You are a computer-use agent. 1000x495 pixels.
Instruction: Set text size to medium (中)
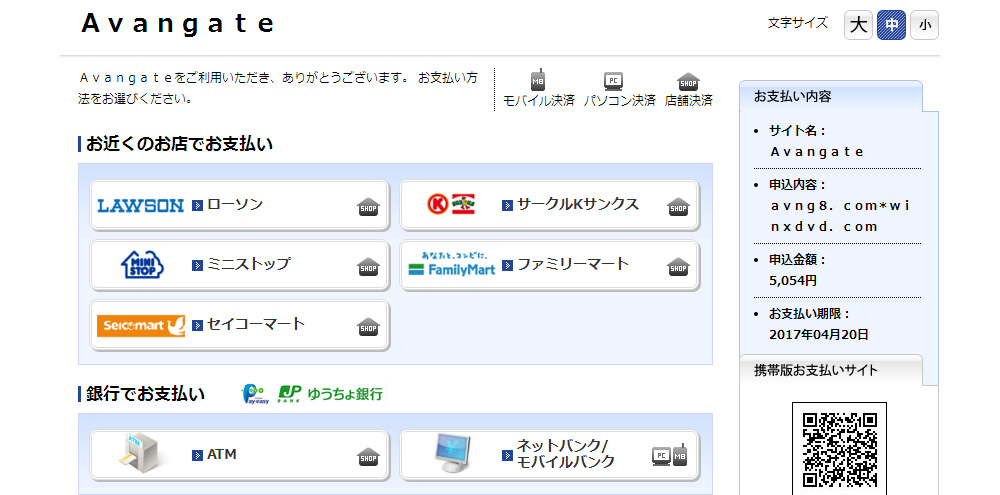[892, 26]
